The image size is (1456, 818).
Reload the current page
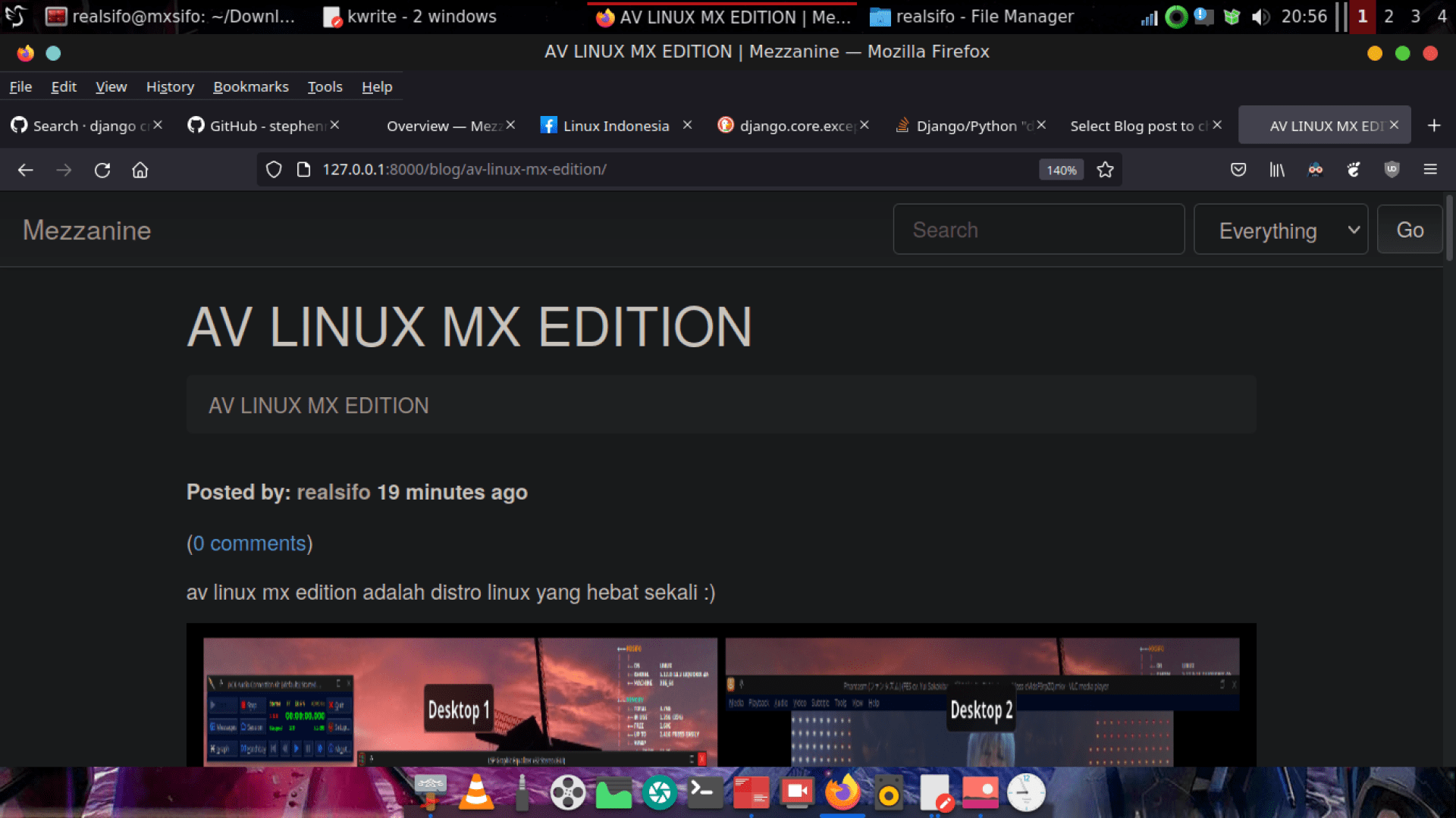coord(102,170)
